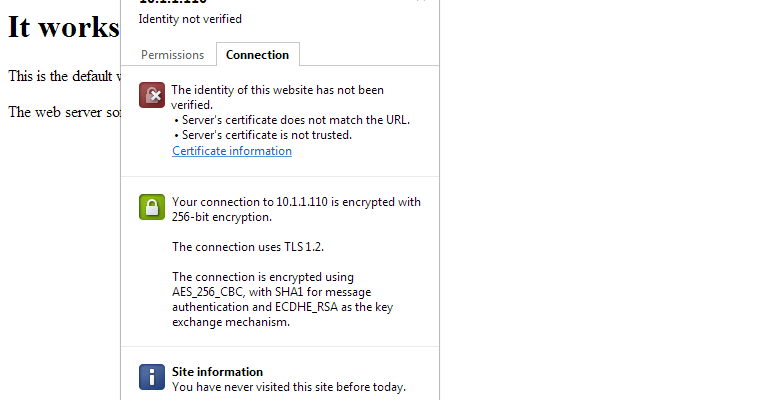765x400 pixels.
Task: Click the identity has not been verified message
Action: (277, 97)
